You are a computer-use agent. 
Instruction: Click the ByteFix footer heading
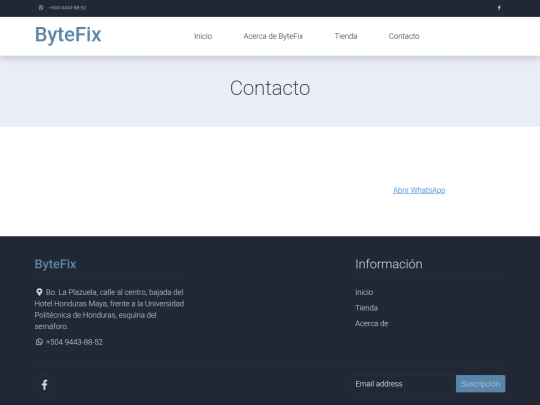55,264
